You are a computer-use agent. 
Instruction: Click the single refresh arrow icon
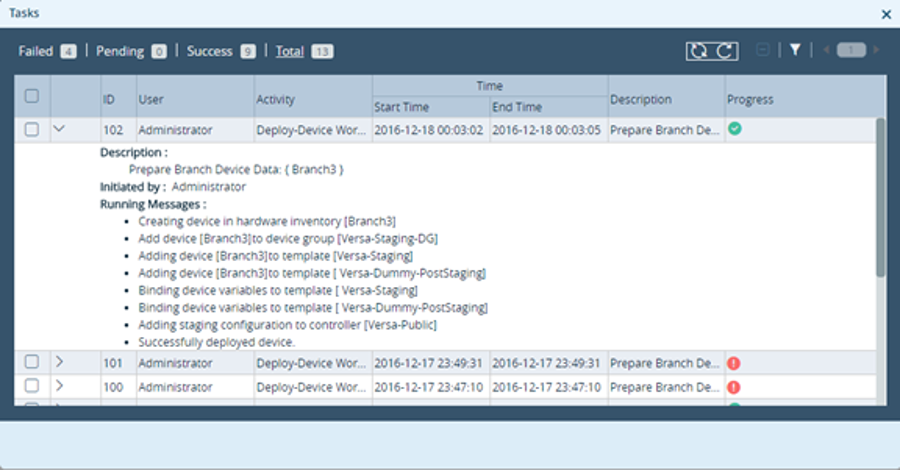(725, 51)
